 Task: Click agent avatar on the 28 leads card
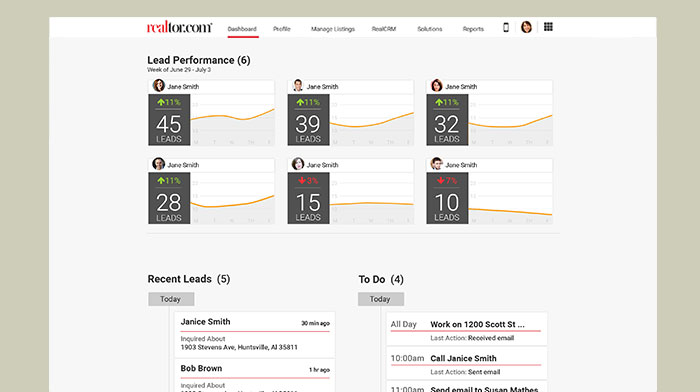(158, 164)
